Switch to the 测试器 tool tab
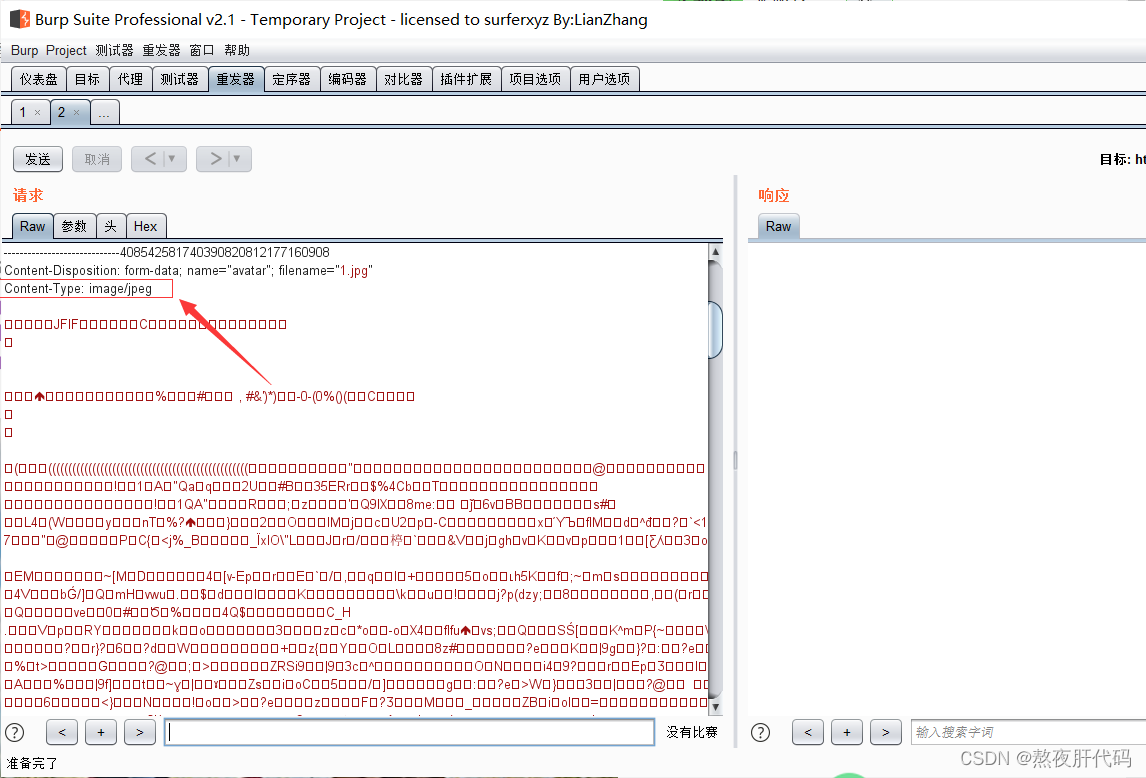 point(180,79)
